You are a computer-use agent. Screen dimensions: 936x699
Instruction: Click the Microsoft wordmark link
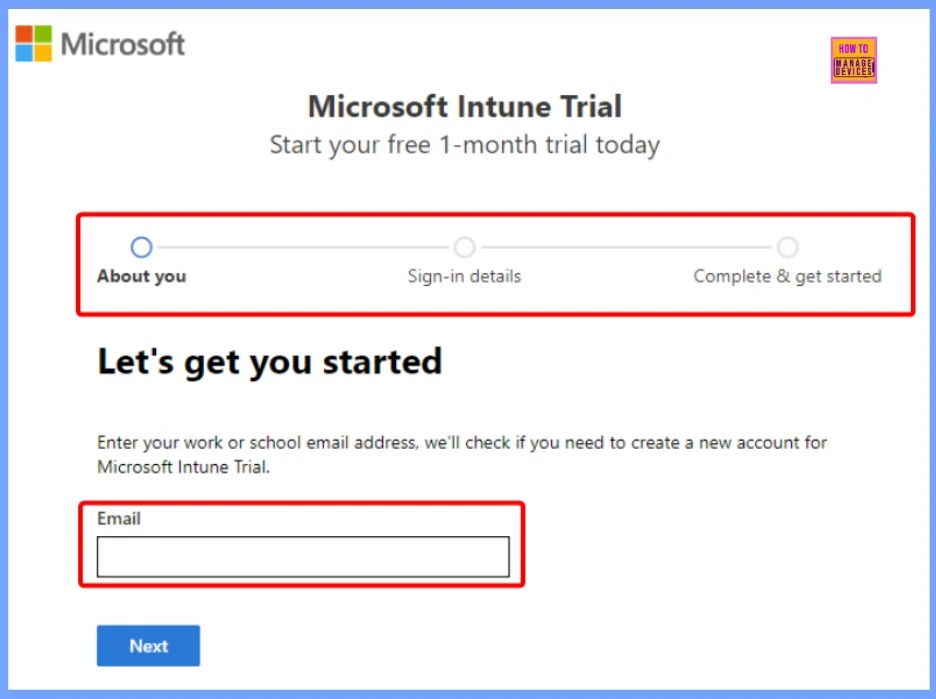[x=122, y=44]
